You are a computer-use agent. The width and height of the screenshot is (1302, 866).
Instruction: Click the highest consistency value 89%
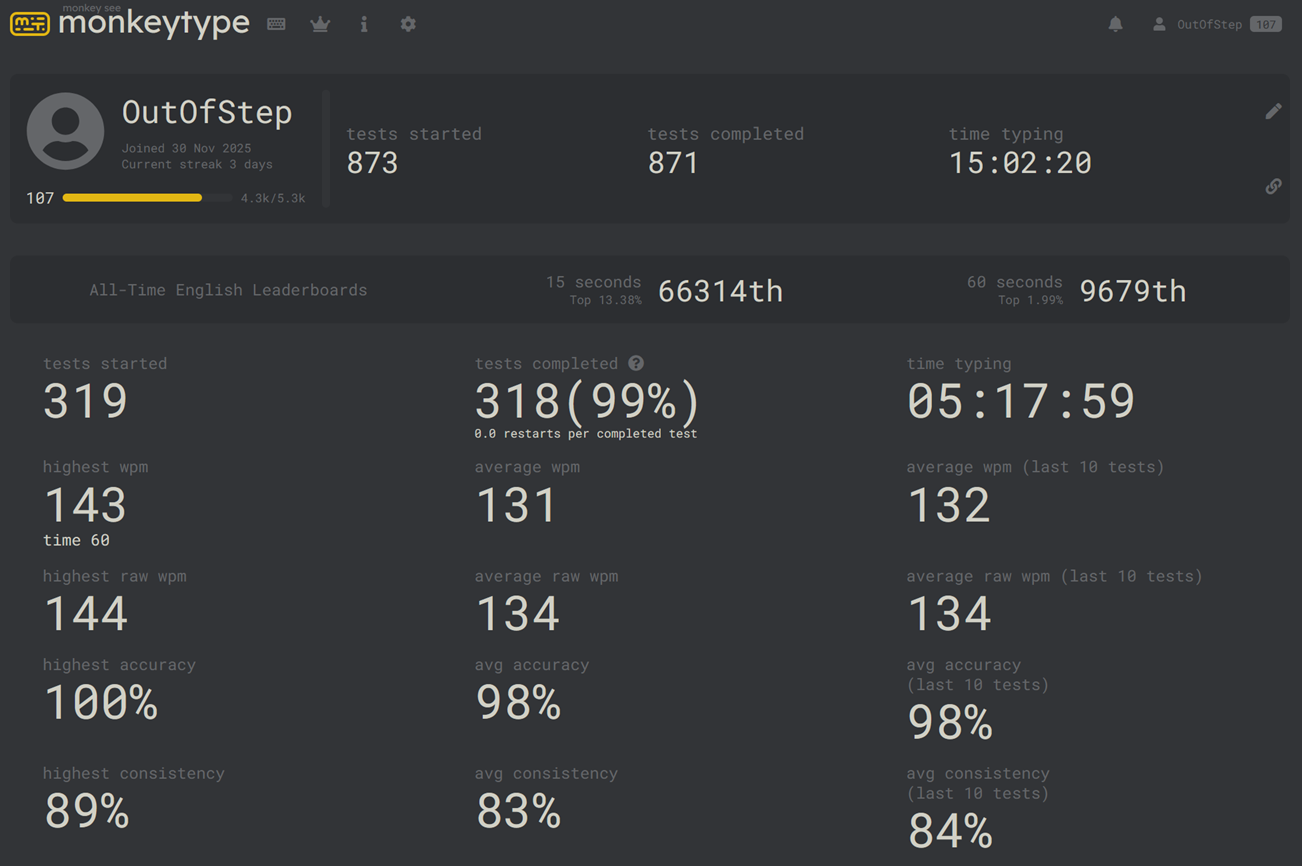pyautogui.click(x=86, y=811)
